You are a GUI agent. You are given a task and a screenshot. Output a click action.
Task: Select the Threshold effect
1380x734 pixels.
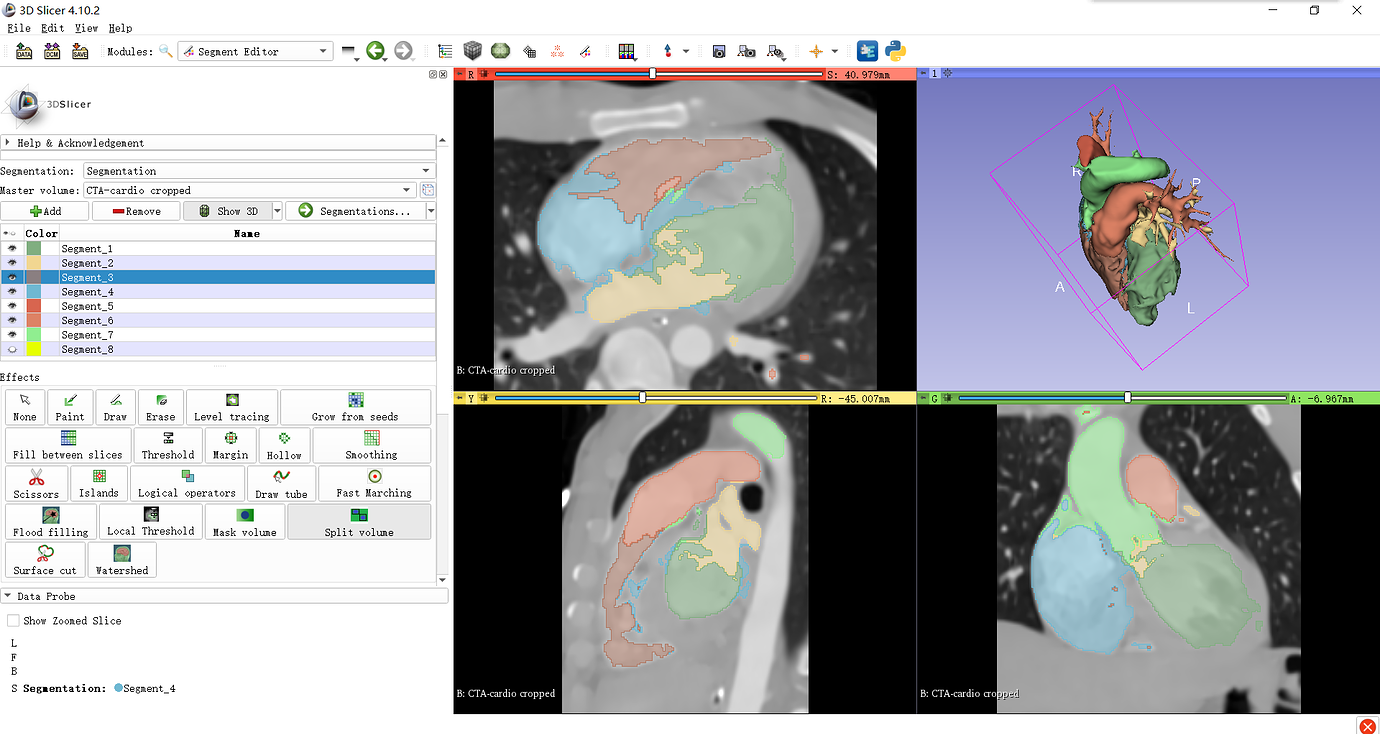(168, 445)
